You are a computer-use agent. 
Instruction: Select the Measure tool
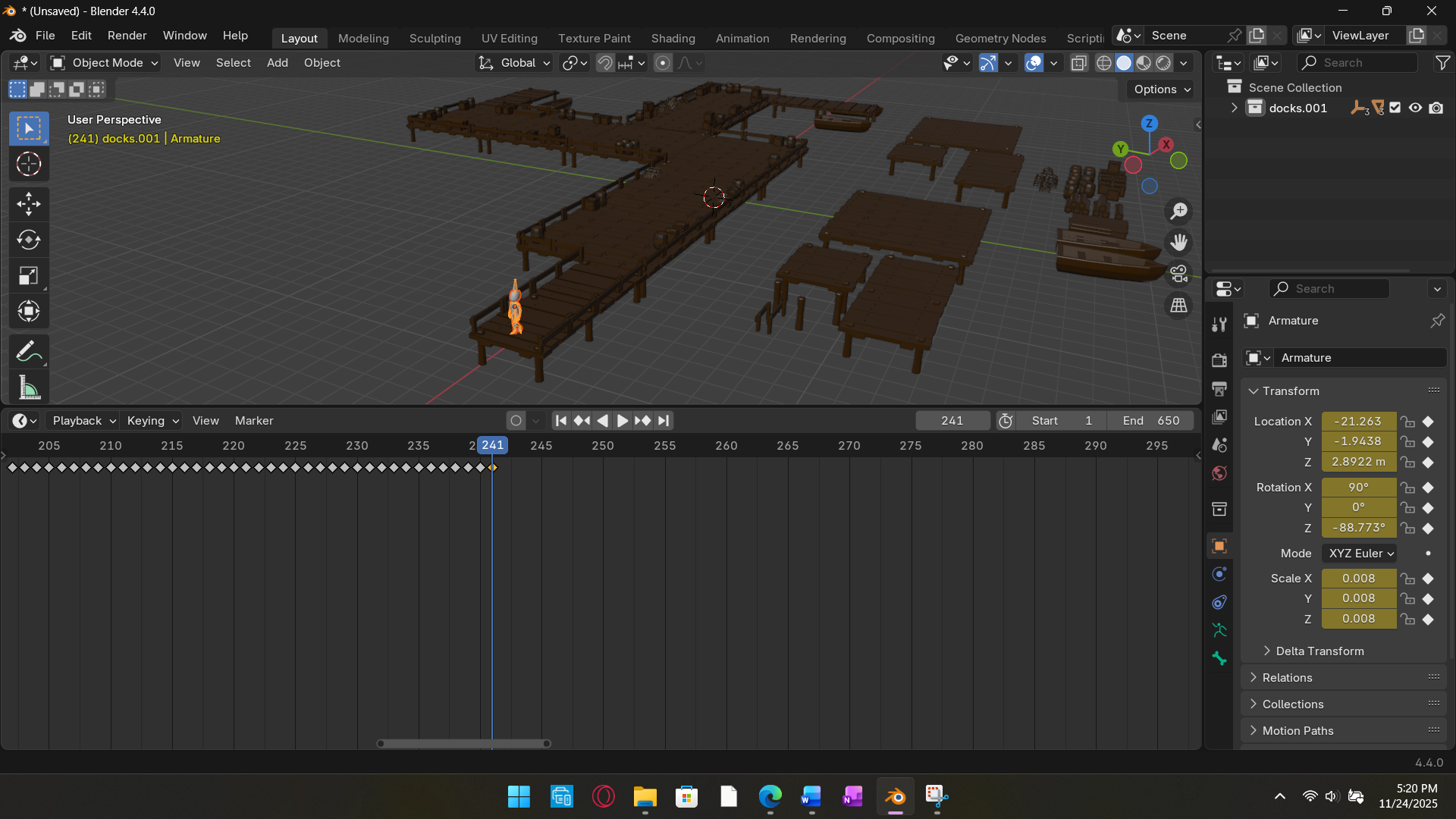point(29,388)
